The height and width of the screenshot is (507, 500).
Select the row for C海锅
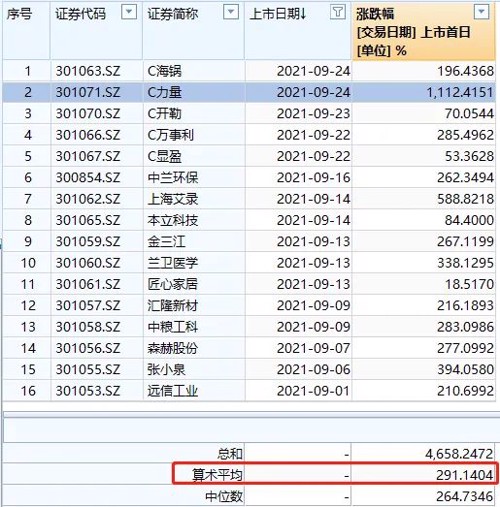tap(248, 71)
